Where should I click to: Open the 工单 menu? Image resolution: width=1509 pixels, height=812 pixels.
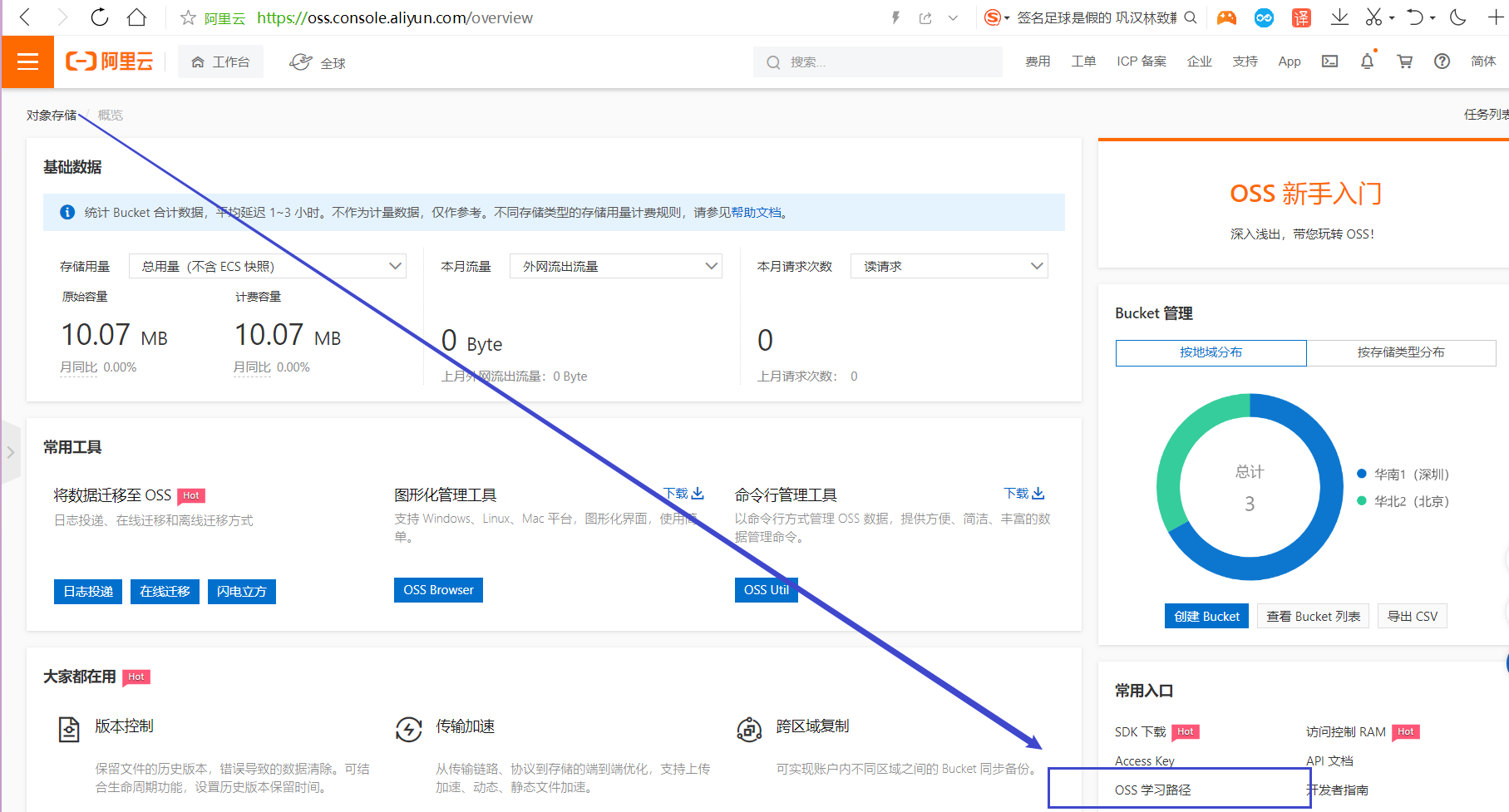point(1083,62)
